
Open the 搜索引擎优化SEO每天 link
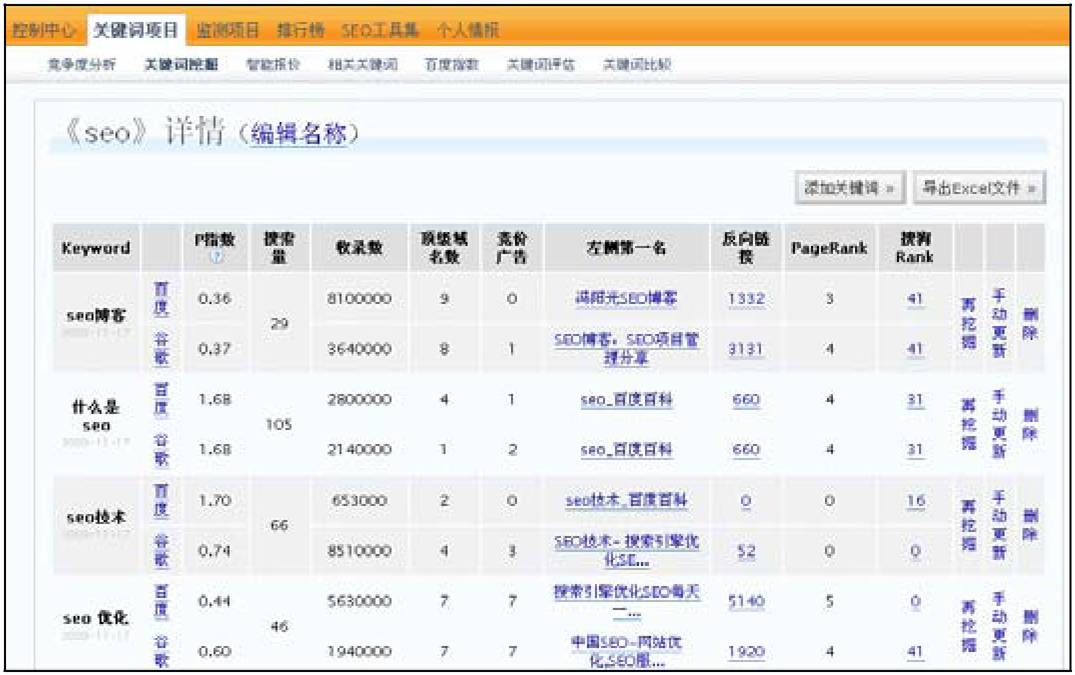(x=626, y=601)
